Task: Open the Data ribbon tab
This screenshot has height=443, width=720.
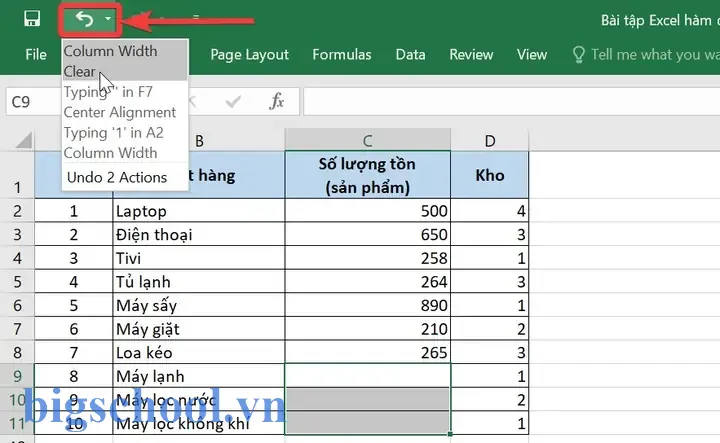Action: (x=410, y=55)
